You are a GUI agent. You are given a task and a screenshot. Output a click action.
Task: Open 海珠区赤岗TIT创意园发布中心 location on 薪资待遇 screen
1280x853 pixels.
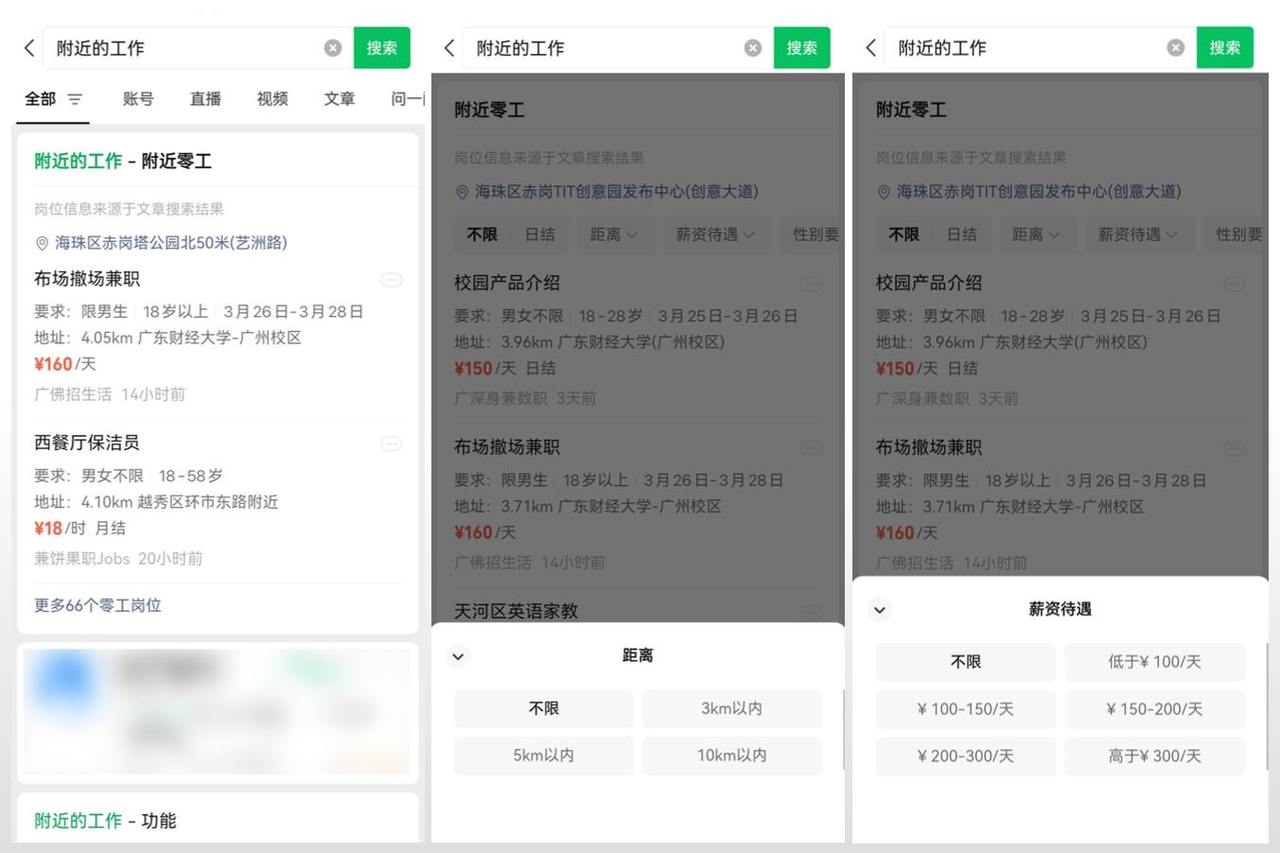pyautogui.click(x=1039, y=191)
